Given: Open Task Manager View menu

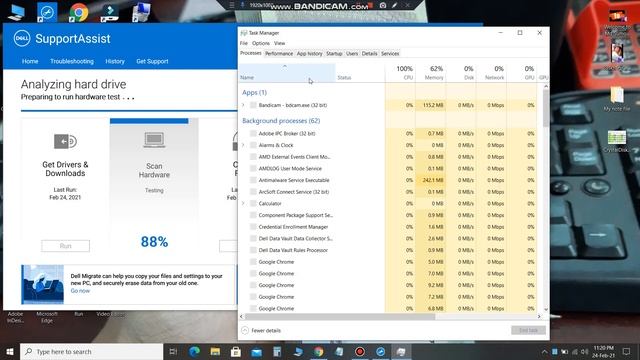Looking at the screenshot, I should coord(280,43).
